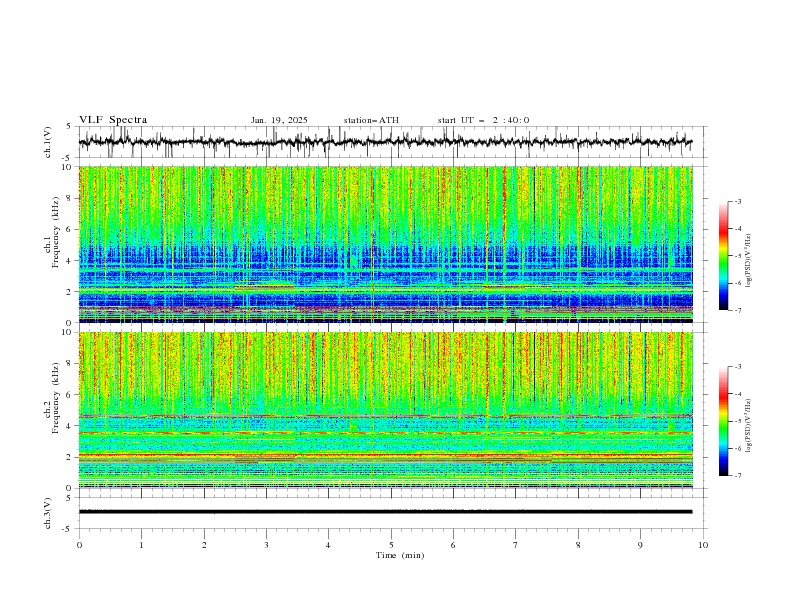Viewport: 792px width, 612px height.
Task: Select the date text "Jan. 19, 2025"
Action: [279, 120]
